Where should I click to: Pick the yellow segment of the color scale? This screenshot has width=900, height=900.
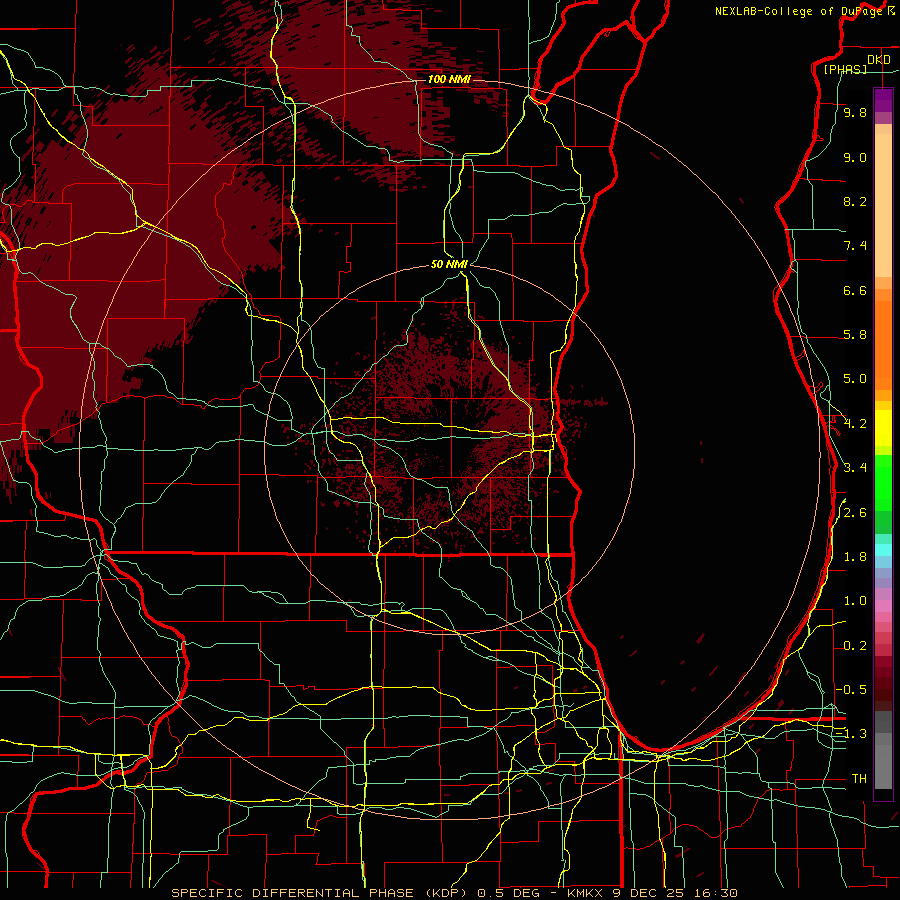click(x=883, y=428)
